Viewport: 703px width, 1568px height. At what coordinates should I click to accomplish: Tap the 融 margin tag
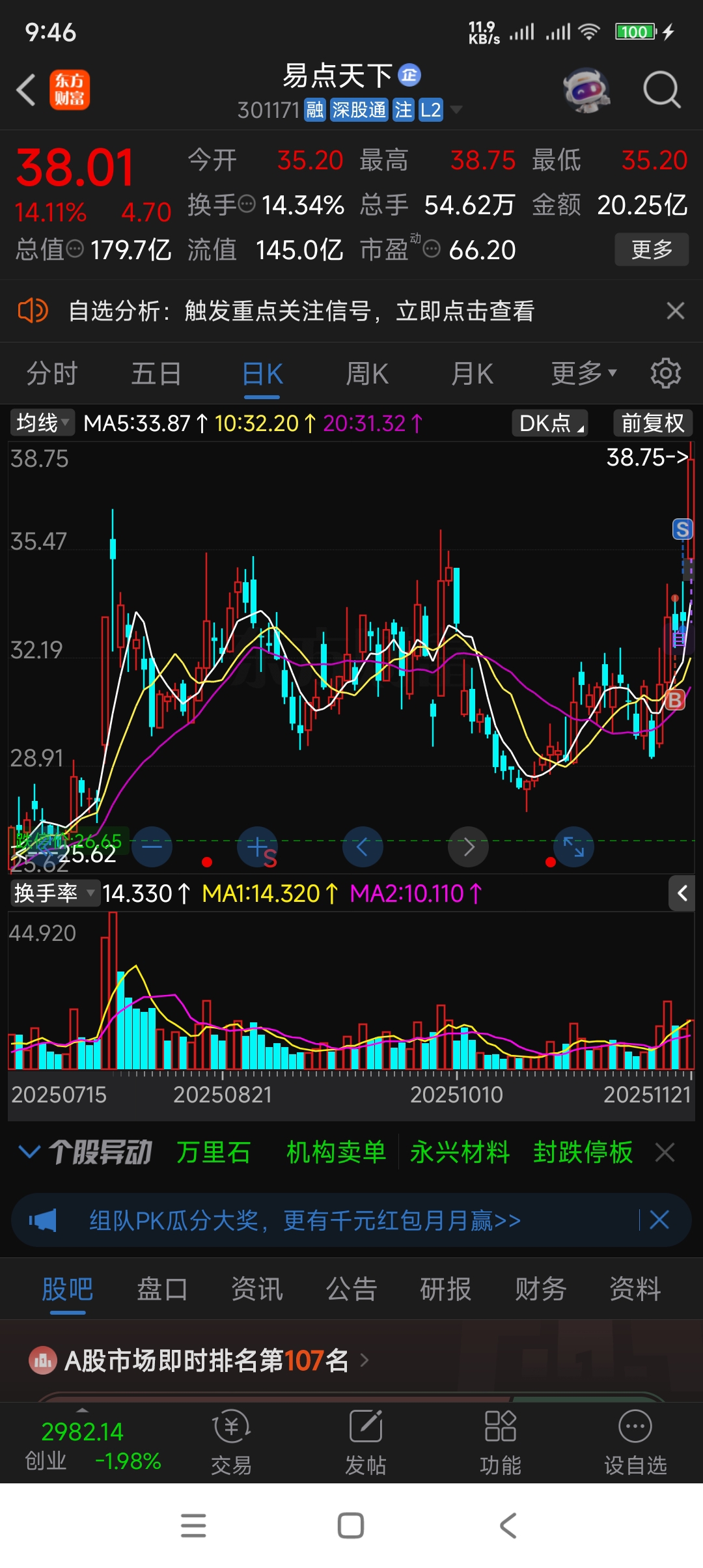tap(315, 110)
